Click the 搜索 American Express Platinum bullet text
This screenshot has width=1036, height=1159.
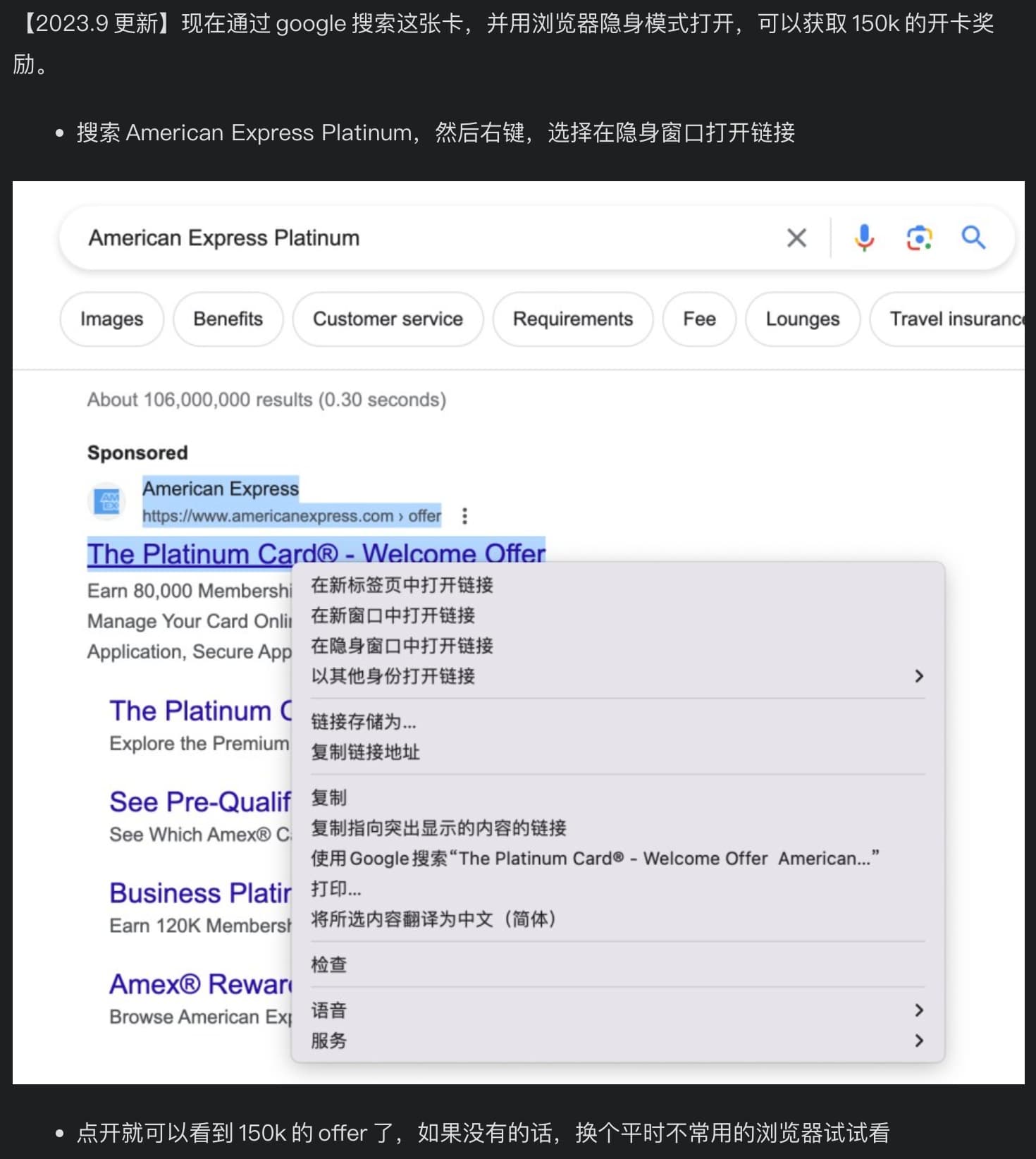point(436,133)
